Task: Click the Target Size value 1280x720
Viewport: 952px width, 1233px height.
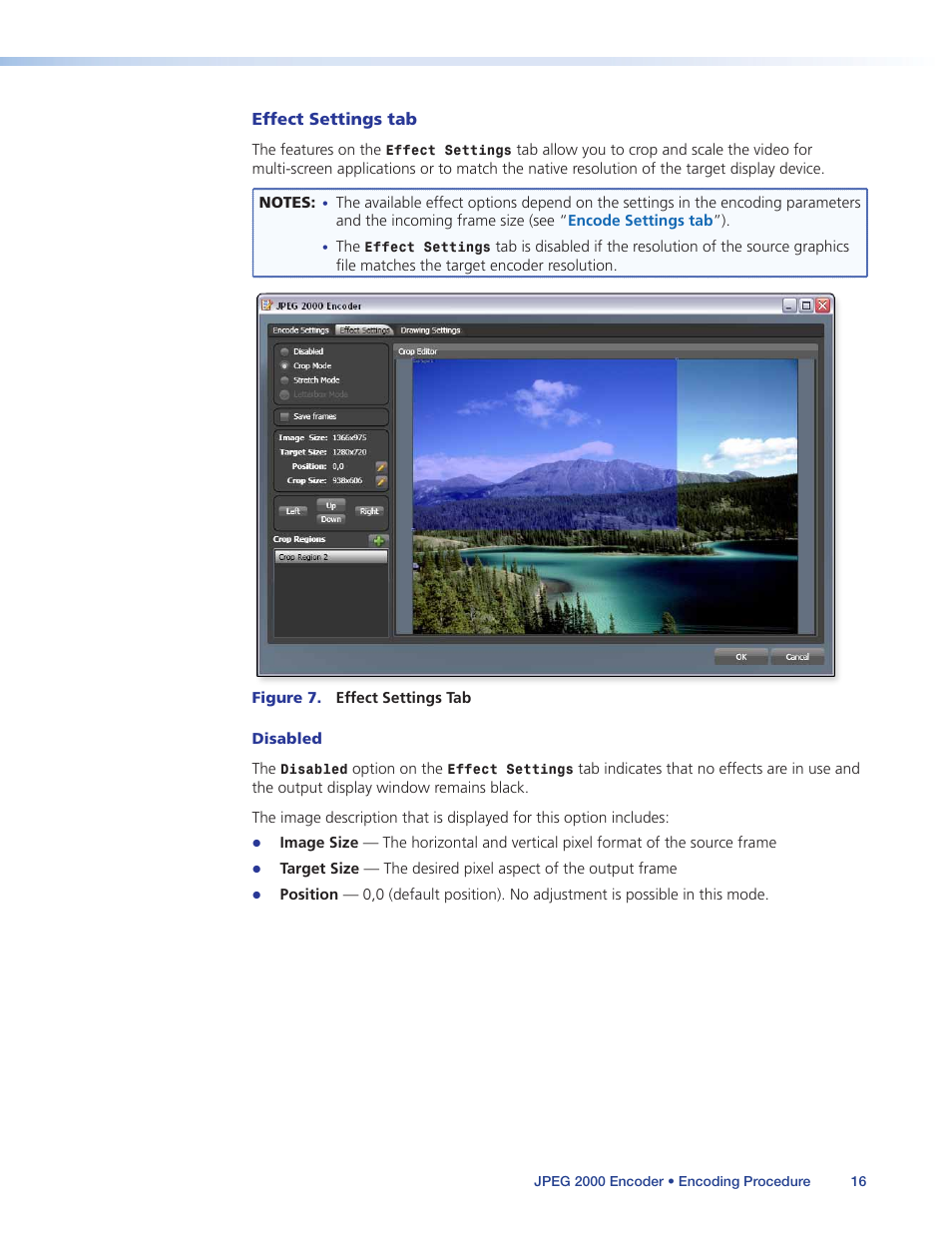Action: pyautogui.click(x=349, y=452)
